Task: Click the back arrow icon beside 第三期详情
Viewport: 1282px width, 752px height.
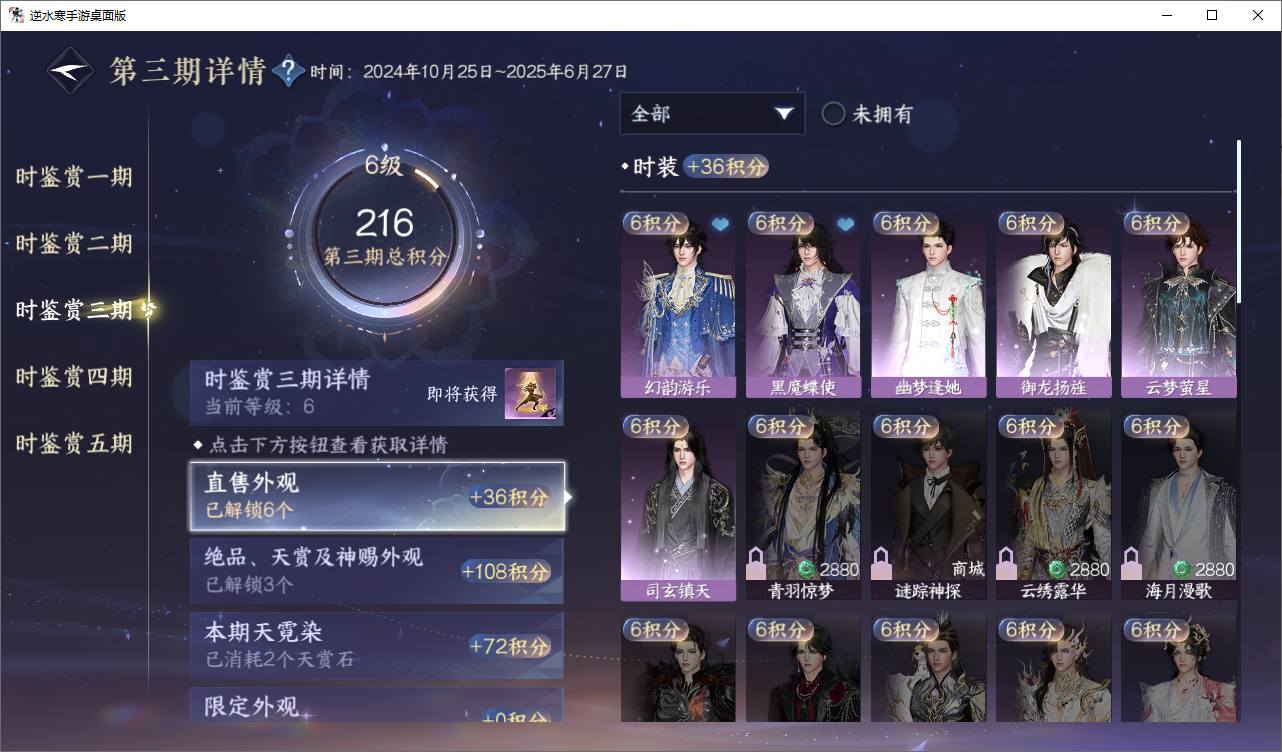Action: (70, 71)
